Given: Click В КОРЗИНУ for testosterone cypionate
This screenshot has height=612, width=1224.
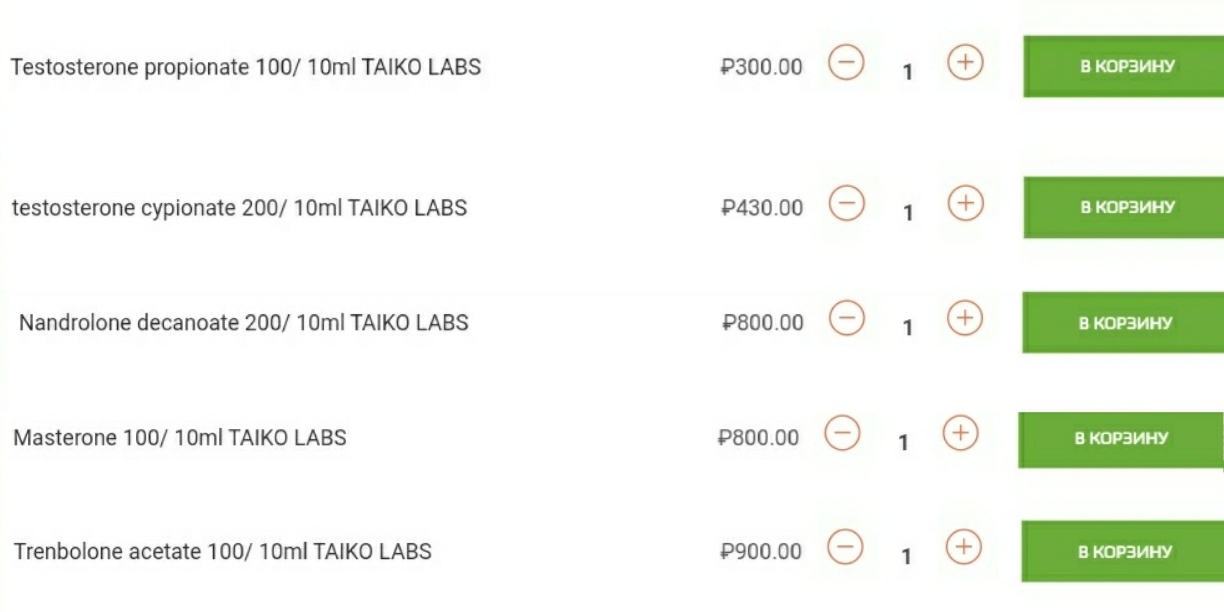Looking at the screenshot, I should click(x=1124, y=208).
